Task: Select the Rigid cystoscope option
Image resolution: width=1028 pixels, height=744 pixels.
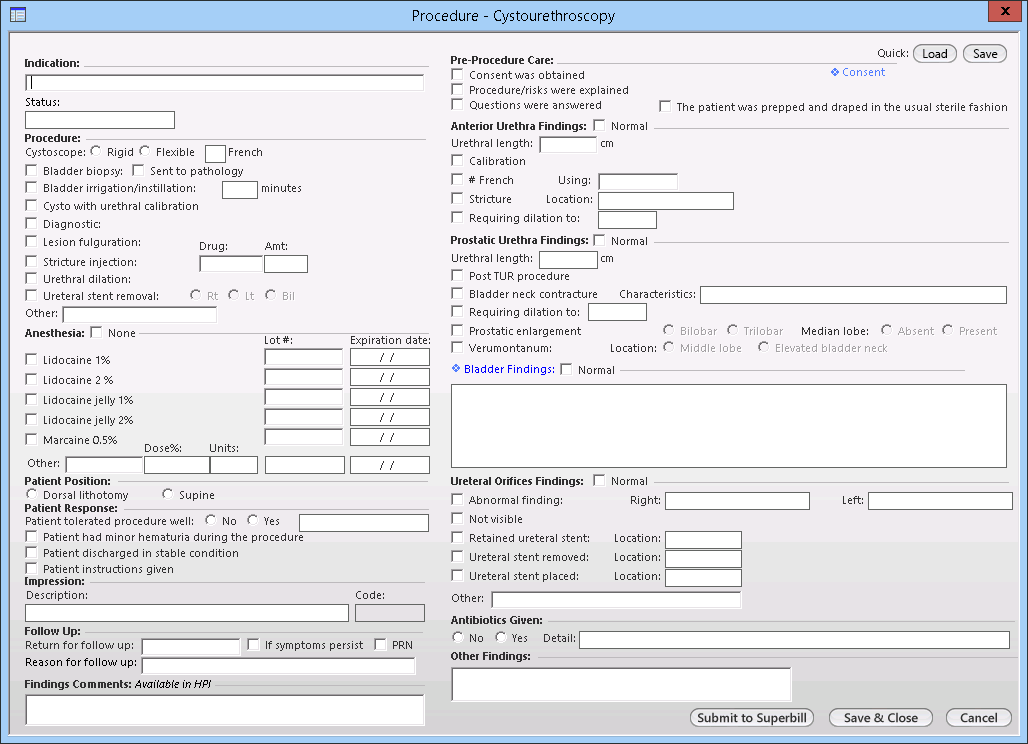Action: click(96, 151)
